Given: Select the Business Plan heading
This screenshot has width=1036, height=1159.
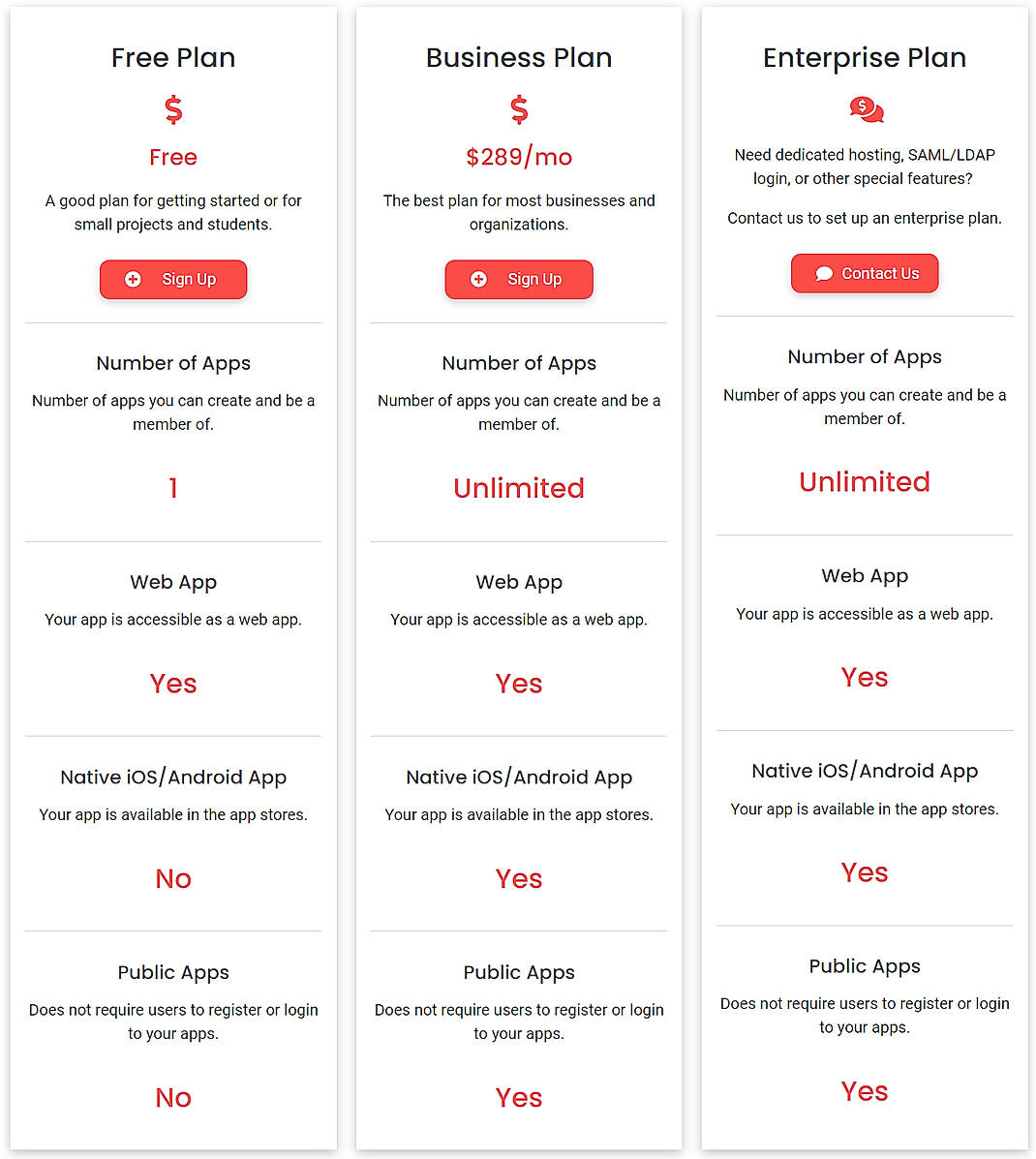Looking at the screenshot, I should (519, 57).
